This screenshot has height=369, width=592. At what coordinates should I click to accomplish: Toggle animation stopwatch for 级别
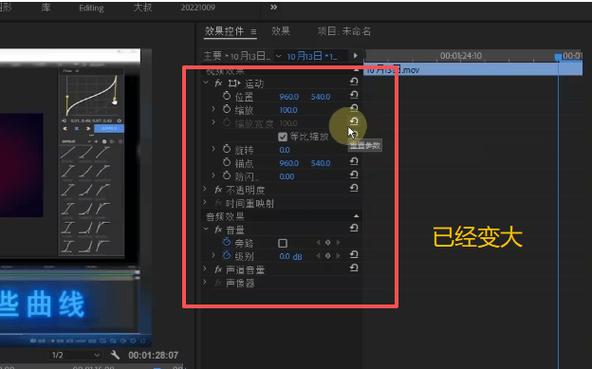(x=227, y=256)
